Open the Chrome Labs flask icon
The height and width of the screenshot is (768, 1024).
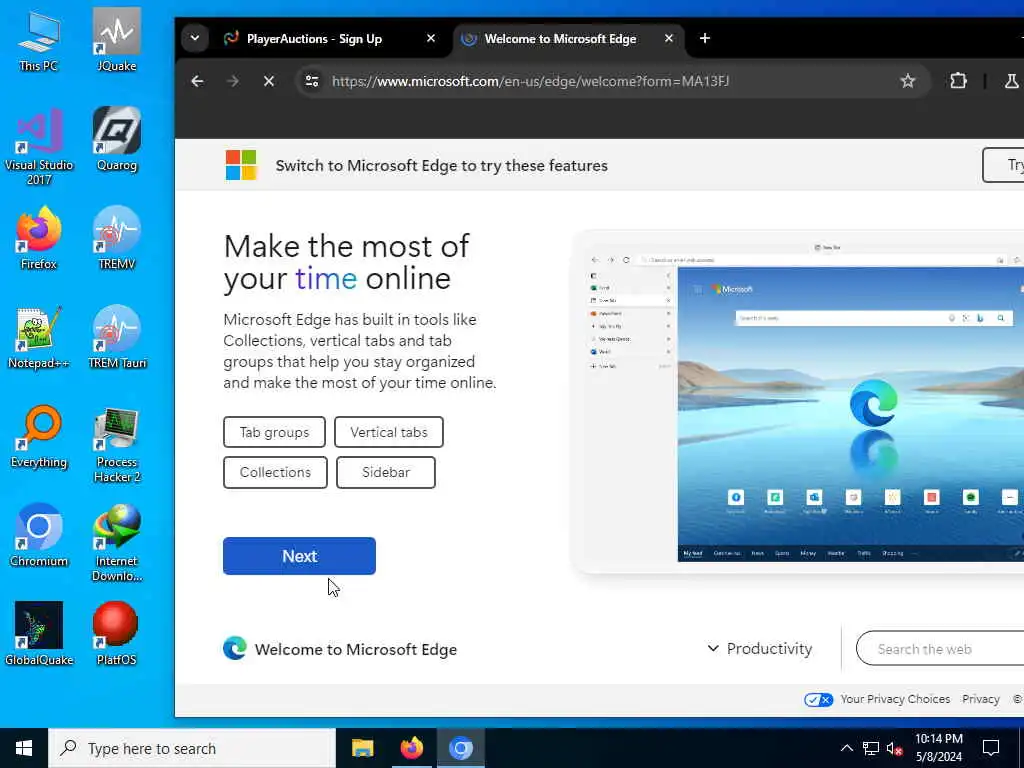[1011, 81]
